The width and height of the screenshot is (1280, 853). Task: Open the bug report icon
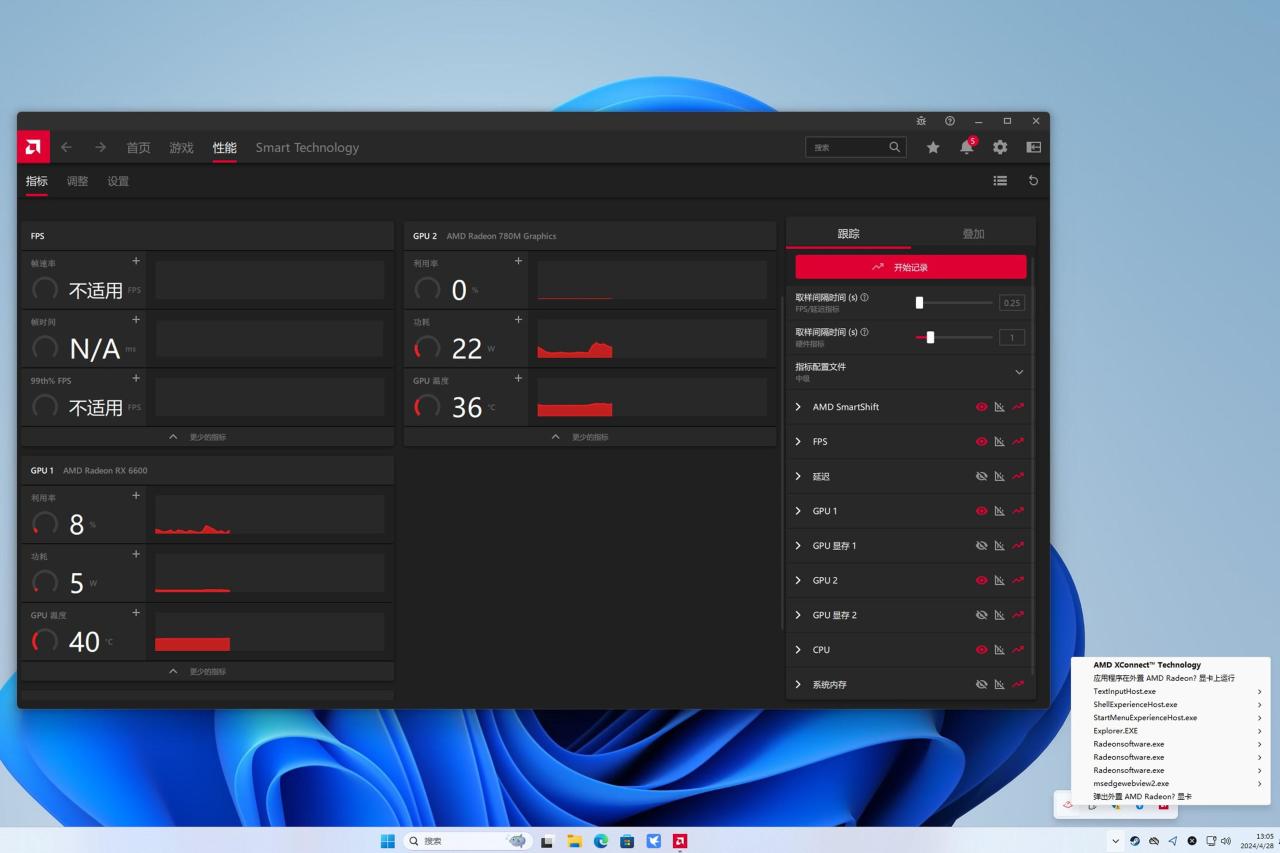(921, 121)
